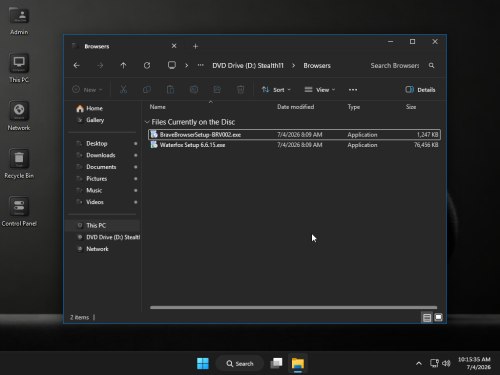Image resolution: width=500 pixels, height=375 pixels.
Task: Select This PC desktop icon
Action: [x=19, y=68]
